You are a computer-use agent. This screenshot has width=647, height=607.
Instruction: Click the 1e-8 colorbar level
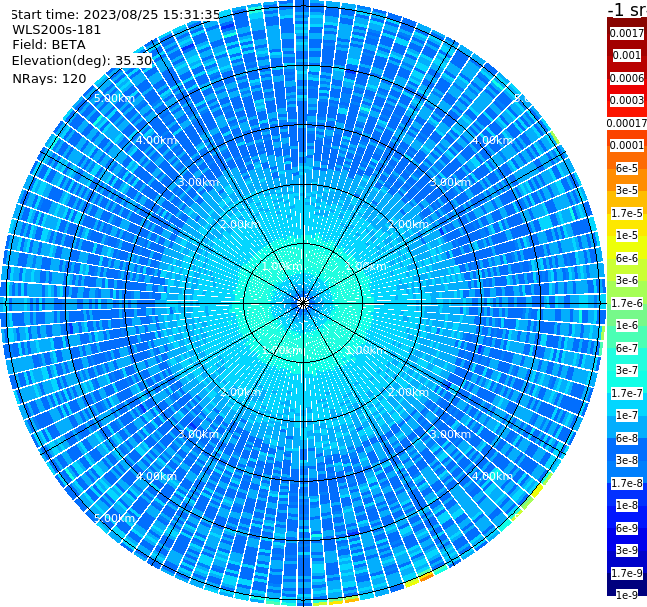tap(627, 505)
